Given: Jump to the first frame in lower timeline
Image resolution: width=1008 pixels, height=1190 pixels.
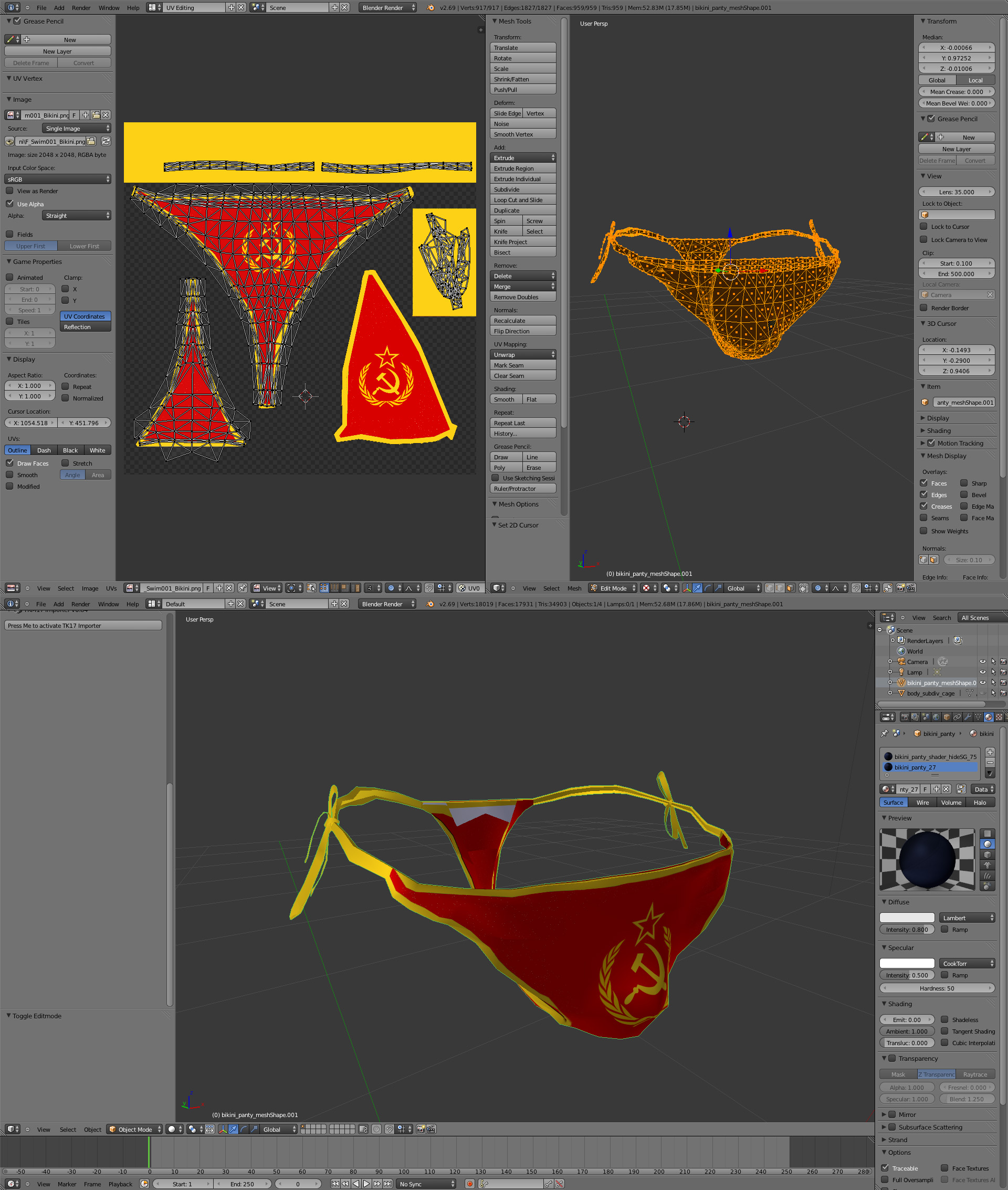Looking at the screenshot, I should 335,1184.
